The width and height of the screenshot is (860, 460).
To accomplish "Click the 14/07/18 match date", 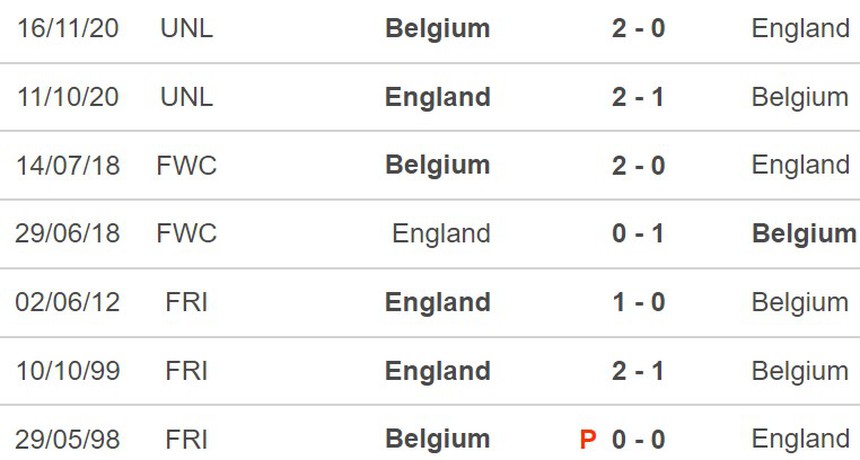I will coord(67,165).
